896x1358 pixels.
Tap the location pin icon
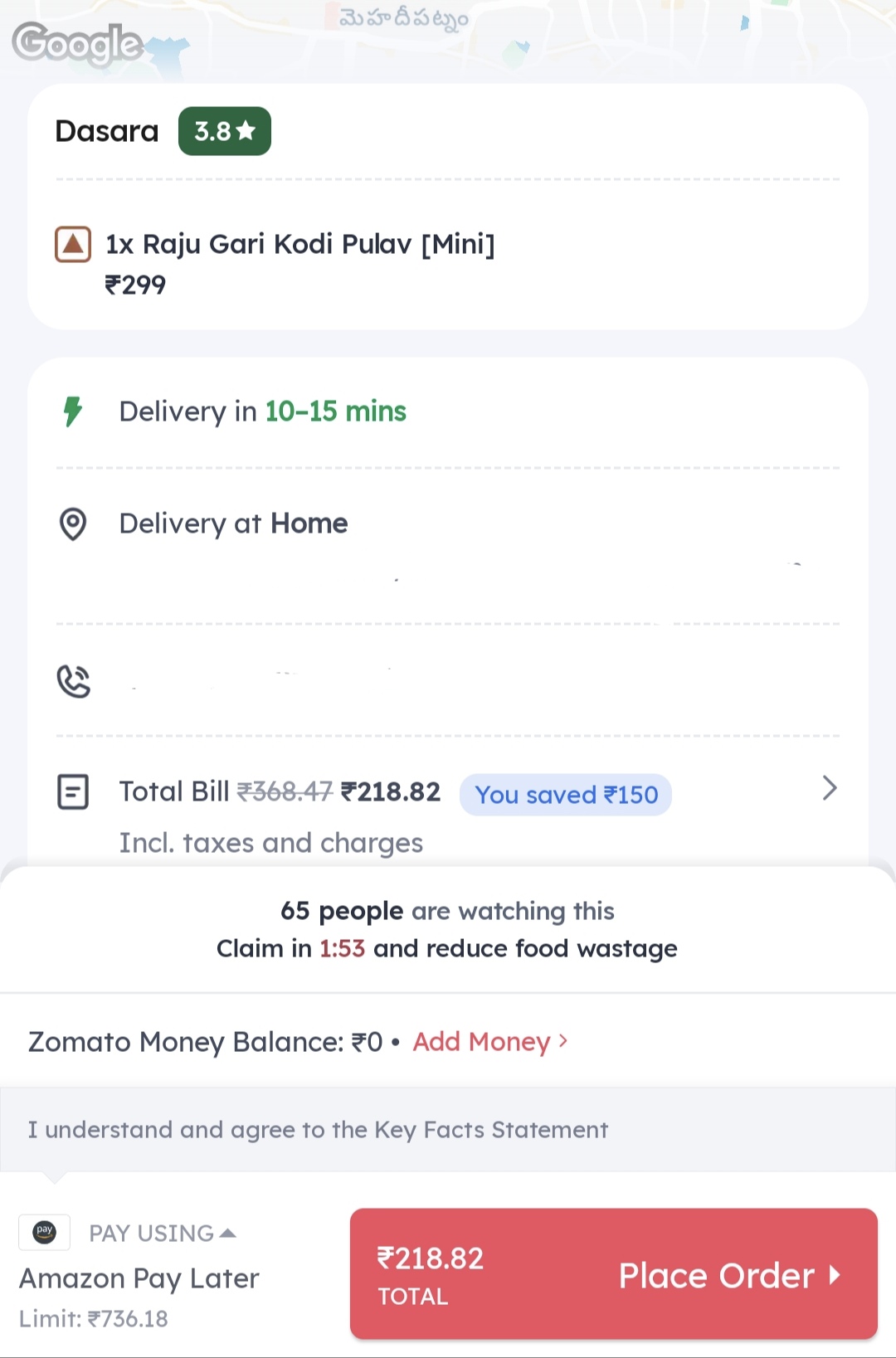(73, 524)
